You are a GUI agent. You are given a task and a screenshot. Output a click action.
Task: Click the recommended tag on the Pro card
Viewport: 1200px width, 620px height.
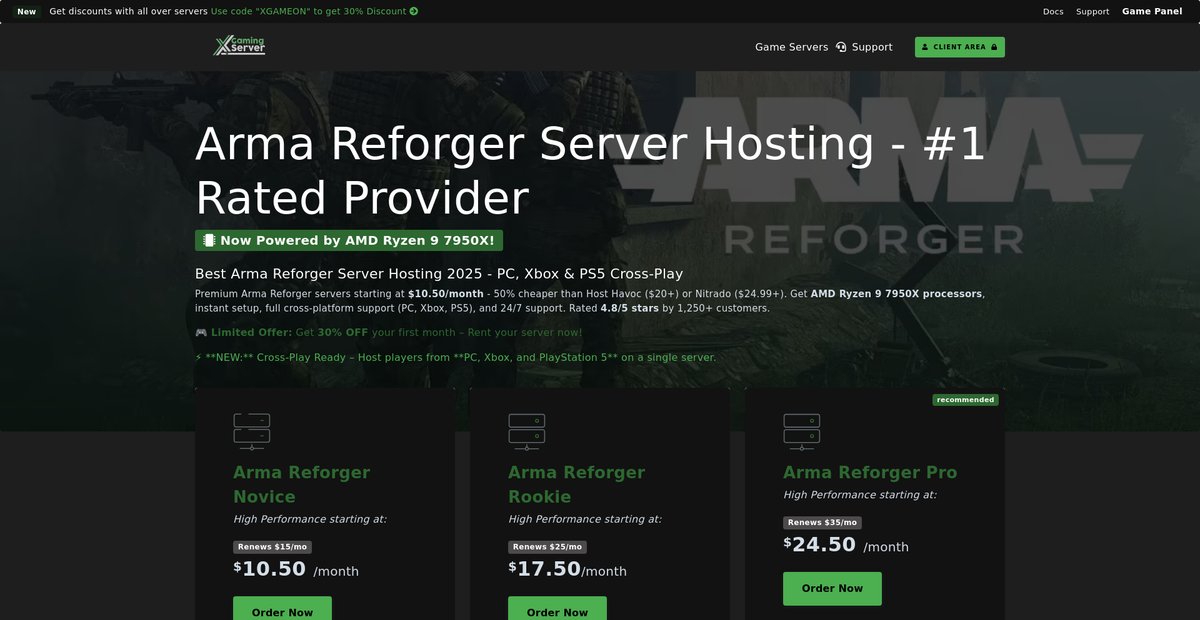(965, 400)
